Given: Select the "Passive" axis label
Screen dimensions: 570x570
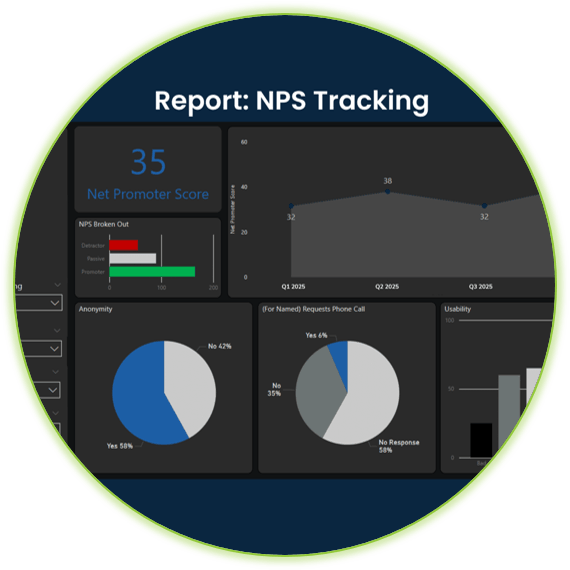Looking at the screenshot, I should 96,259.
